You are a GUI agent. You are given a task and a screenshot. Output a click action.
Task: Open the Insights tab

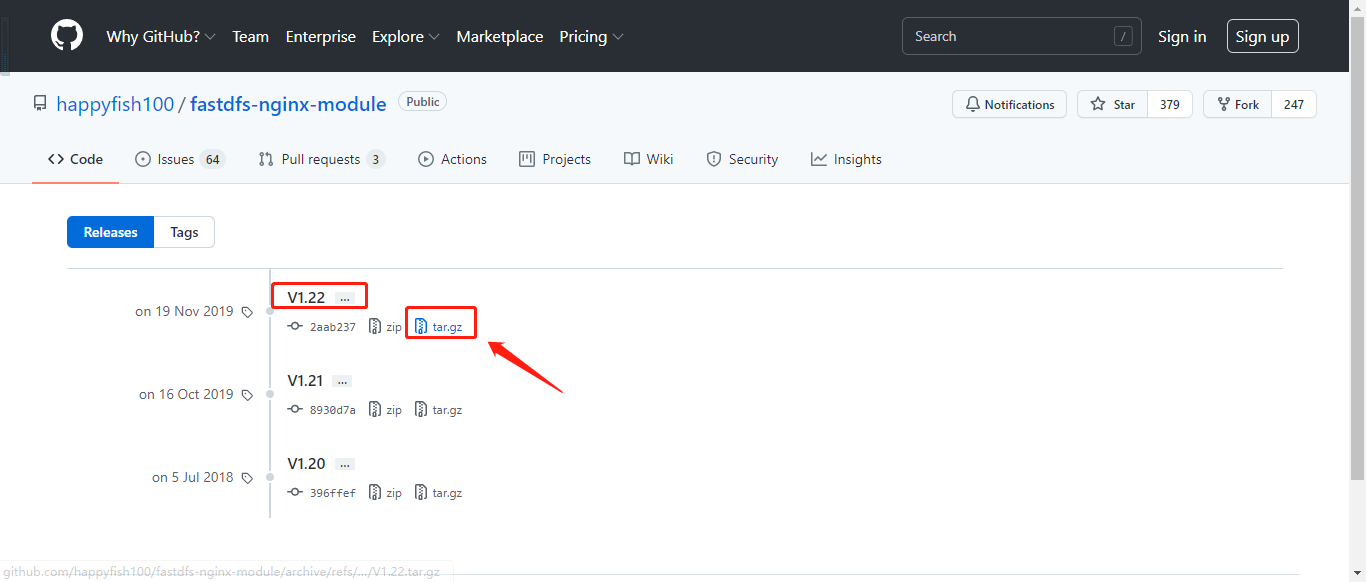point(846,159)
